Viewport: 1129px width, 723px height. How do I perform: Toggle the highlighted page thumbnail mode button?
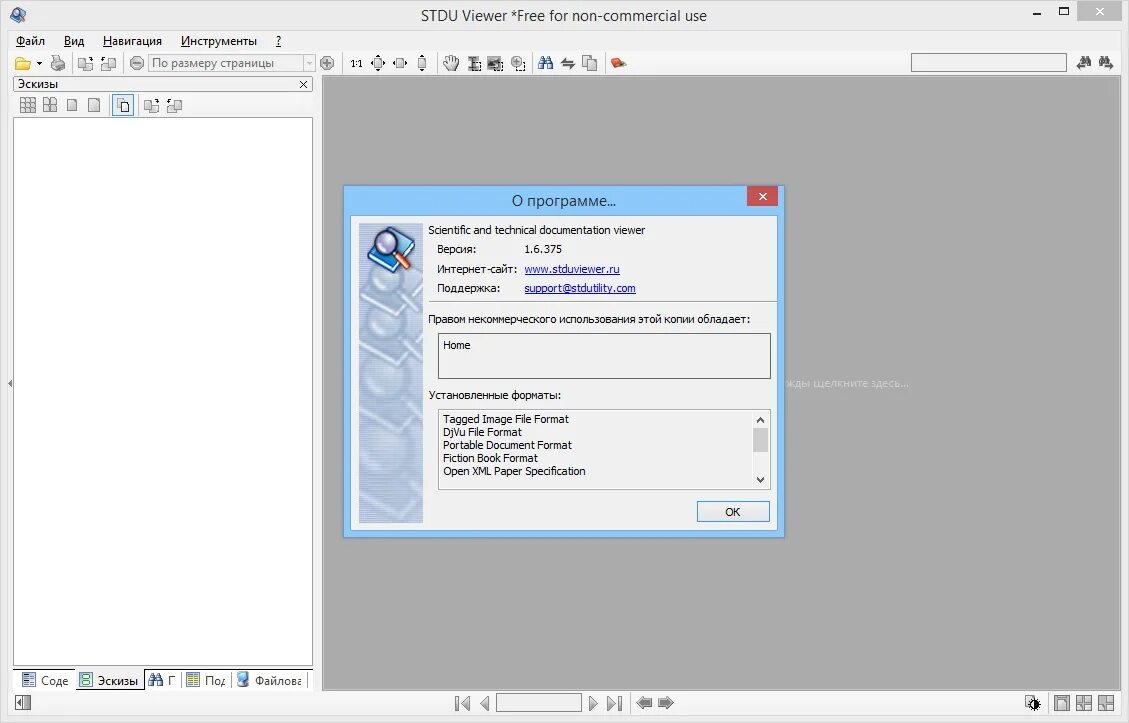tap(123, 106)
